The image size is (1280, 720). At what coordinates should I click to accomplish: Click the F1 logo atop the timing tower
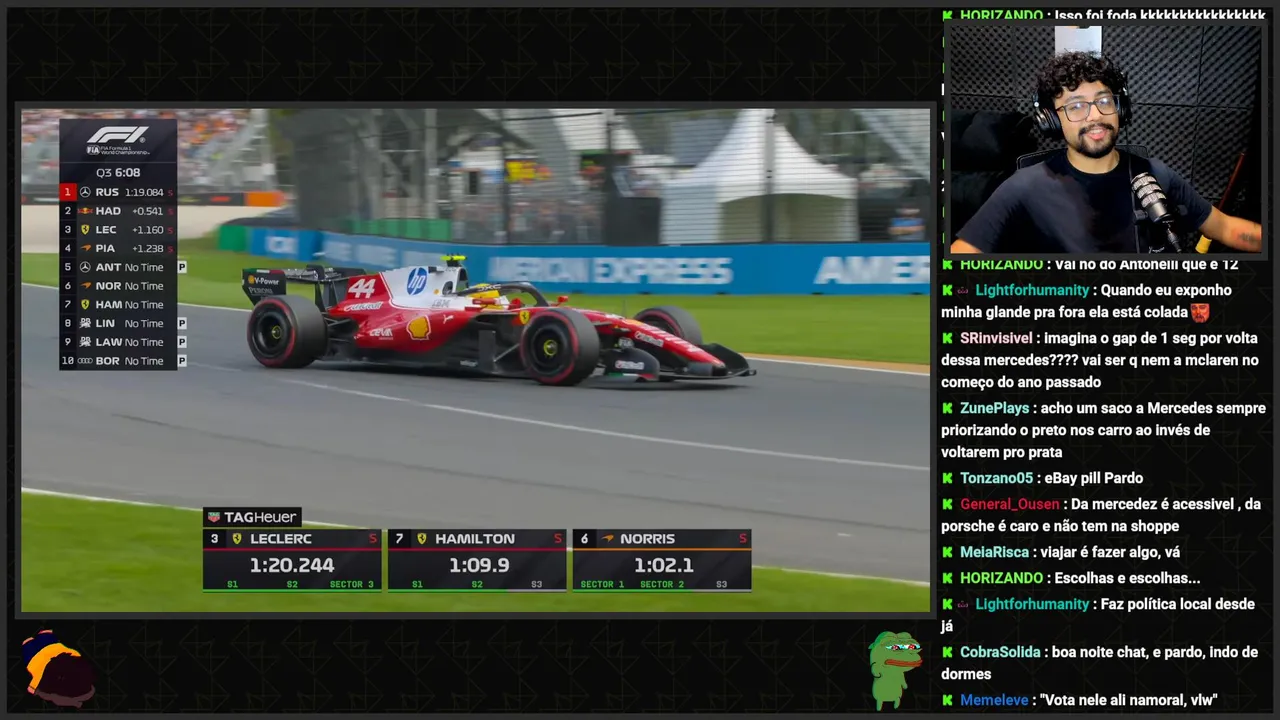click(x=117, y=136)
